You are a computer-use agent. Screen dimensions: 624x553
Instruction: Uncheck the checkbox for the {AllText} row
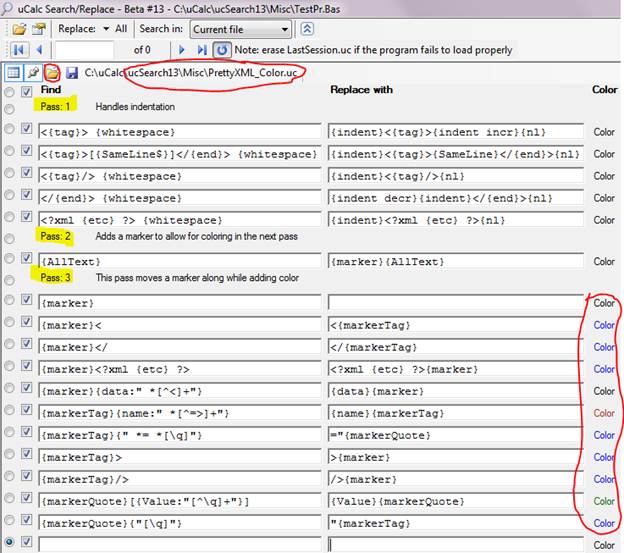coord(27,259)
